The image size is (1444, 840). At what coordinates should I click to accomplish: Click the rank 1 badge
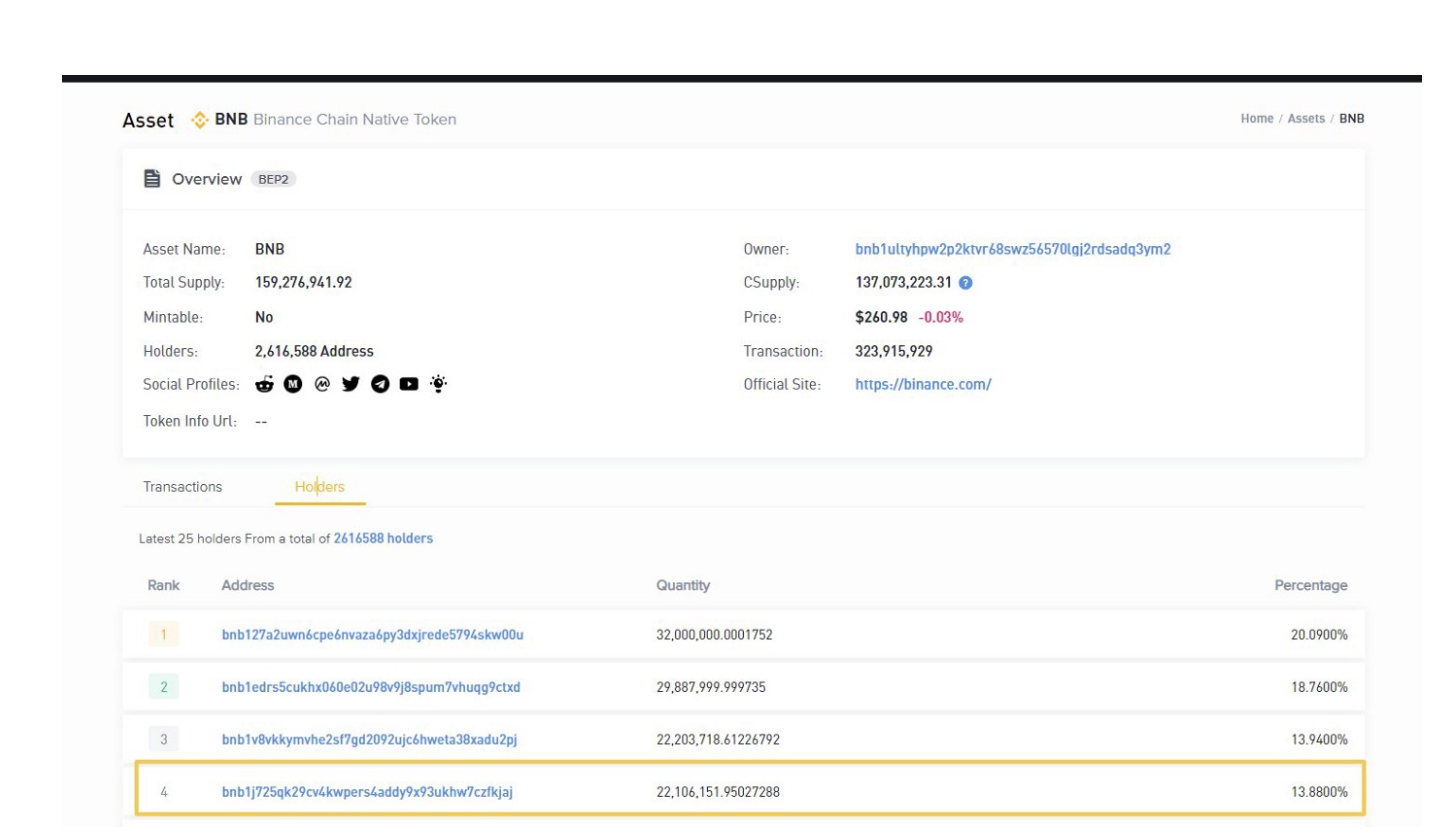point(163,635)
